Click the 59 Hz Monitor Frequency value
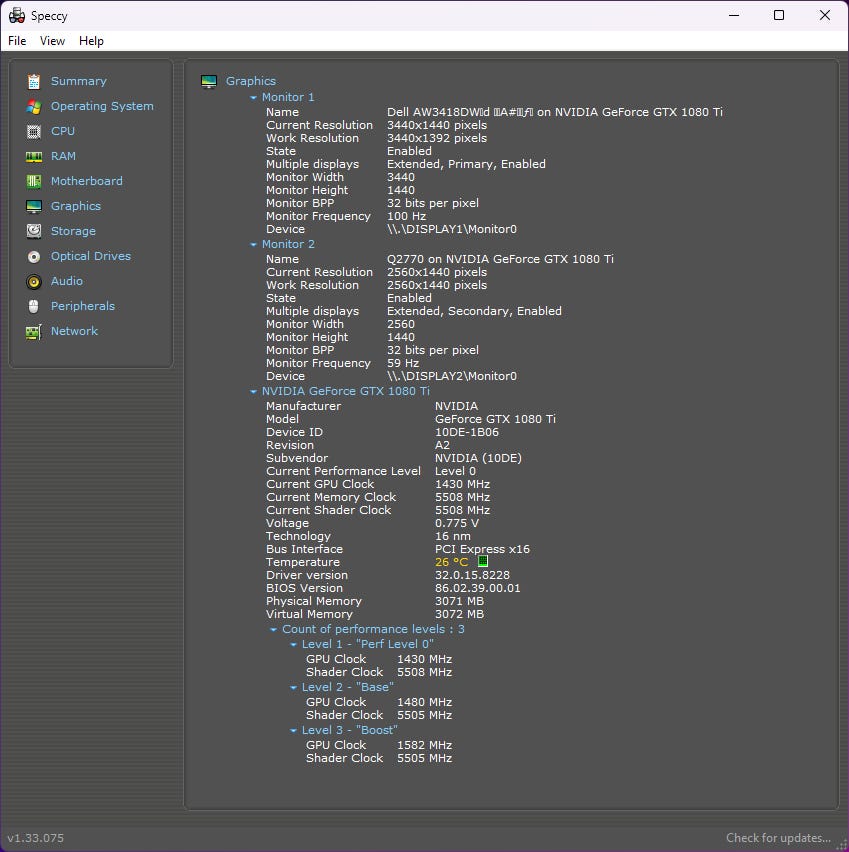The image size is (849, 852). pyautogui.click(x=403, y=363)
